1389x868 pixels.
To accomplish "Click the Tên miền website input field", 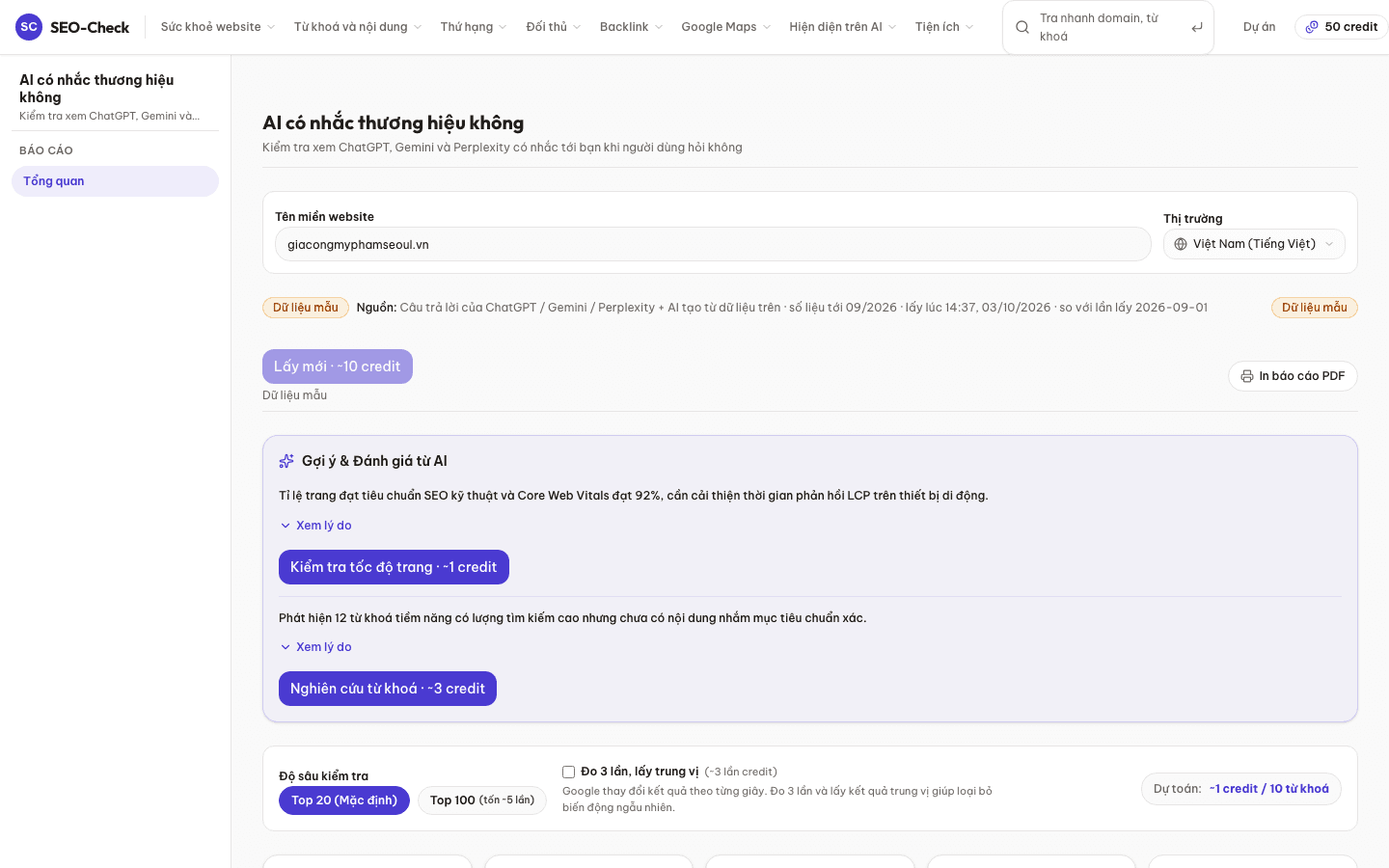I will pos(713,245).
